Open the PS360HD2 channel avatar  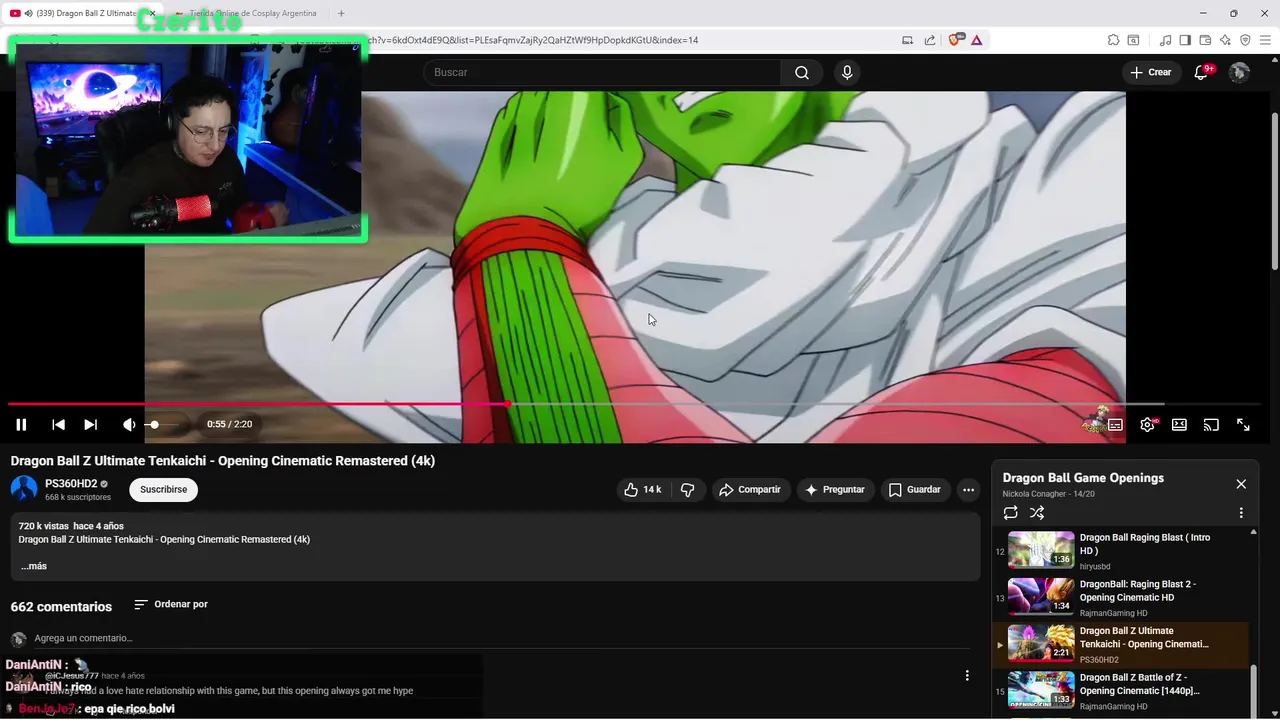click(x=24, y=489)
